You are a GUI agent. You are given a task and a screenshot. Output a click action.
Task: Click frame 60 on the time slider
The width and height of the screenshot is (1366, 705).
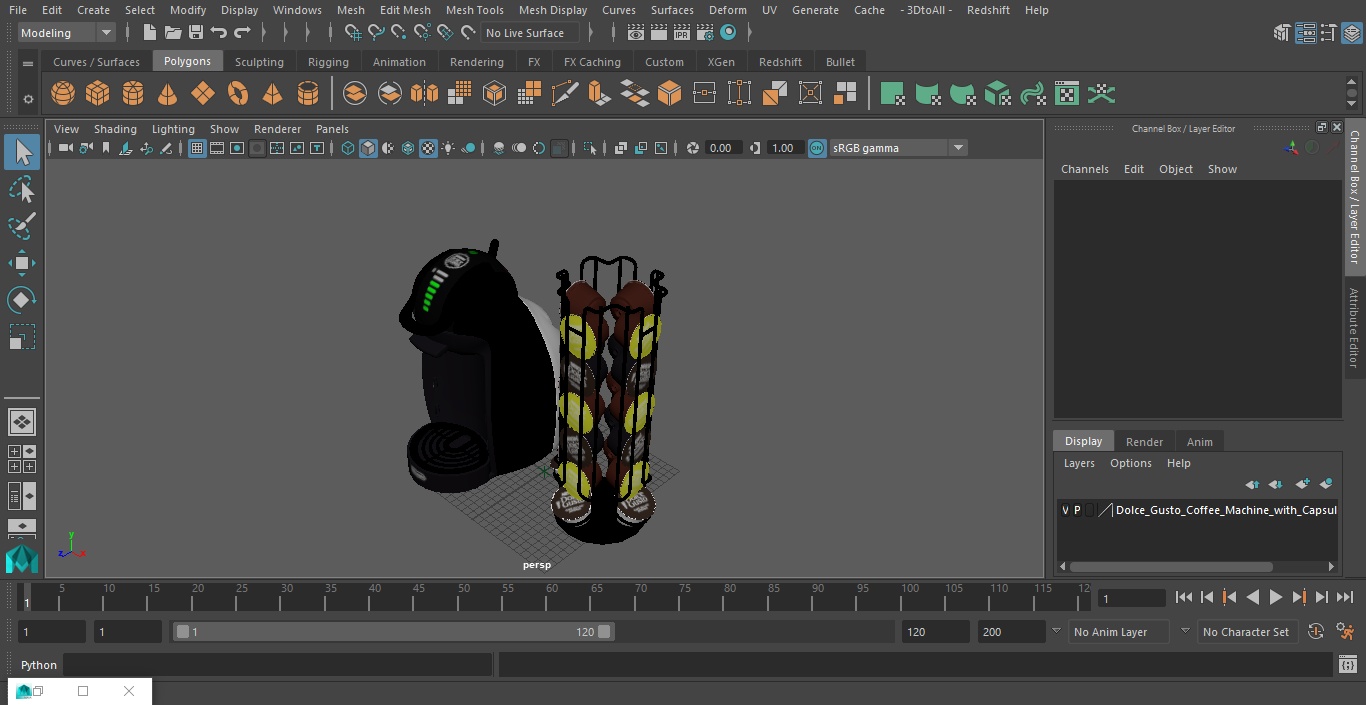tap(552, 597)
